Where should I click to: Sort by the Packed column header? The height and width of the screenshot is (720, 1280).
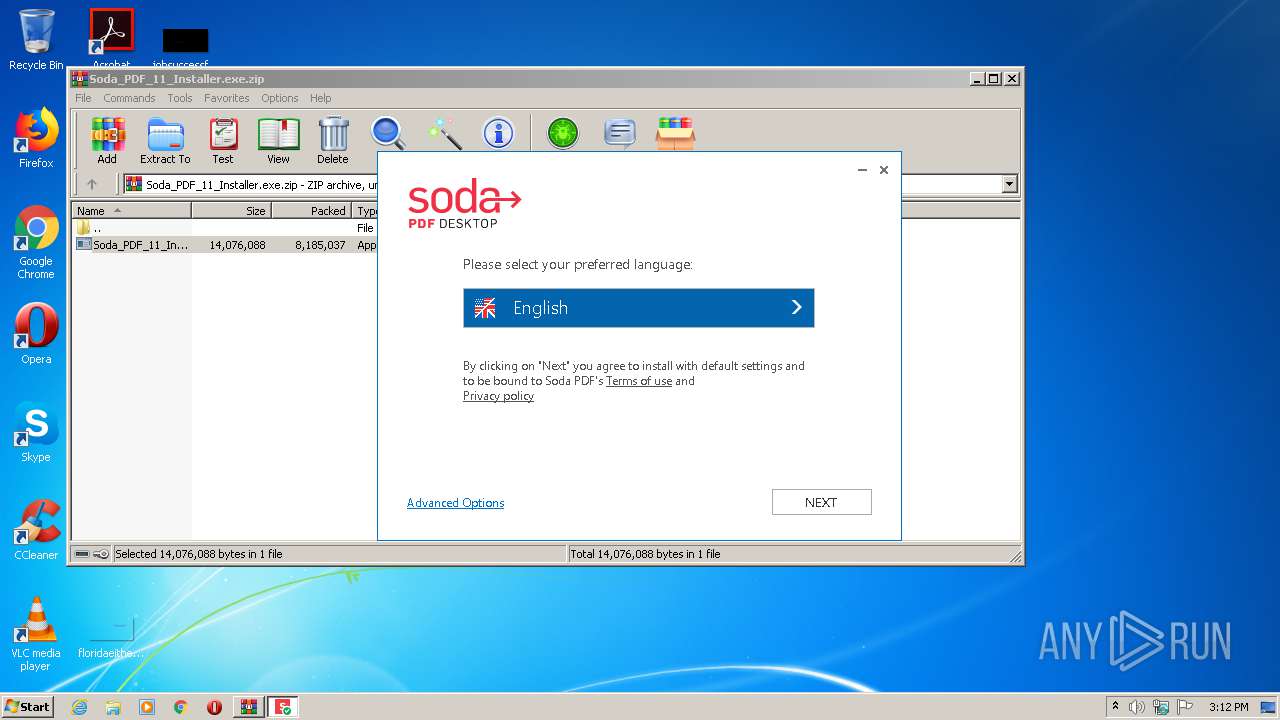[312, 211]
